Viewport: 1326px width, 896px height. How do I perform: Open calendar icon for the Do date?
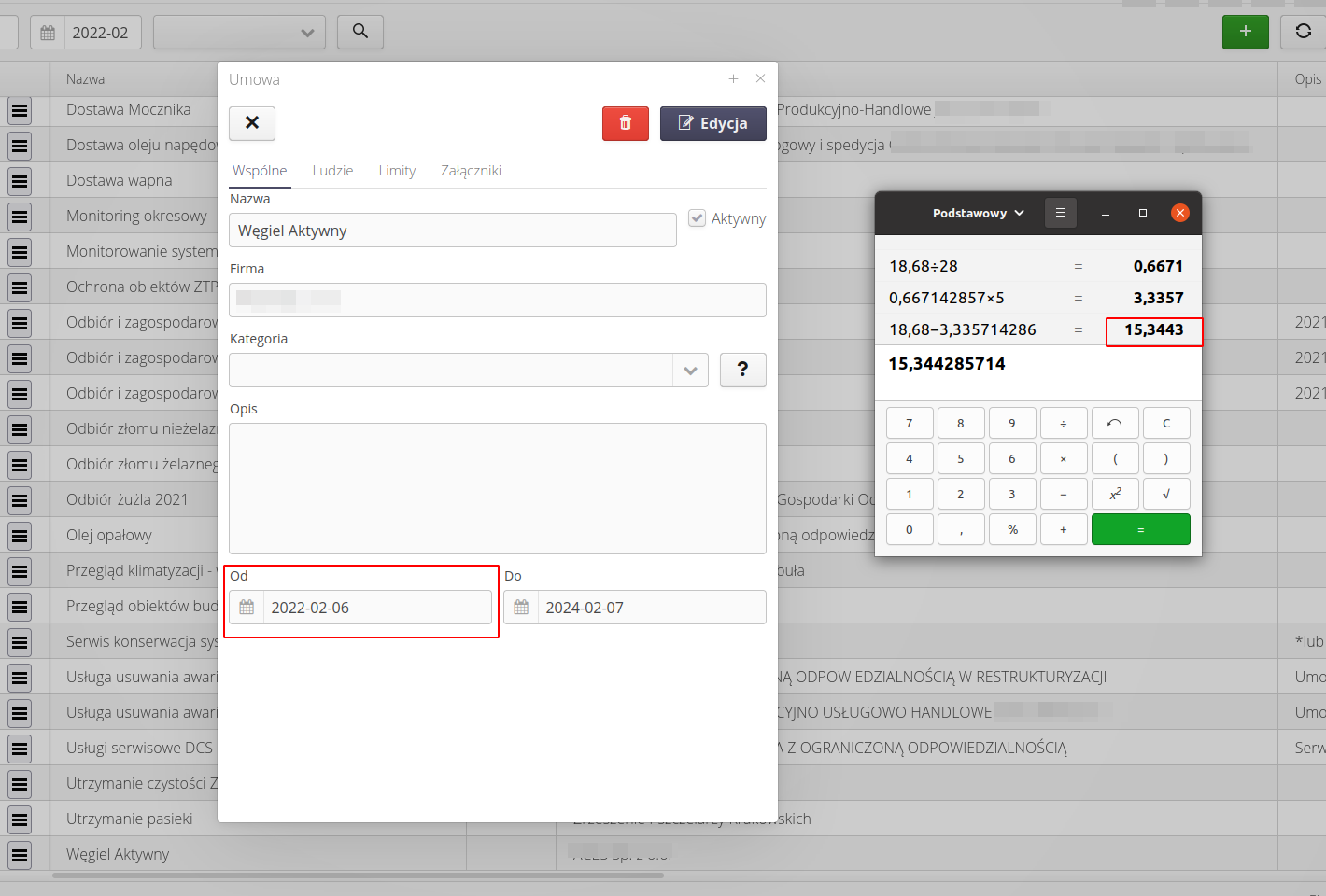(x=521, y=608)
